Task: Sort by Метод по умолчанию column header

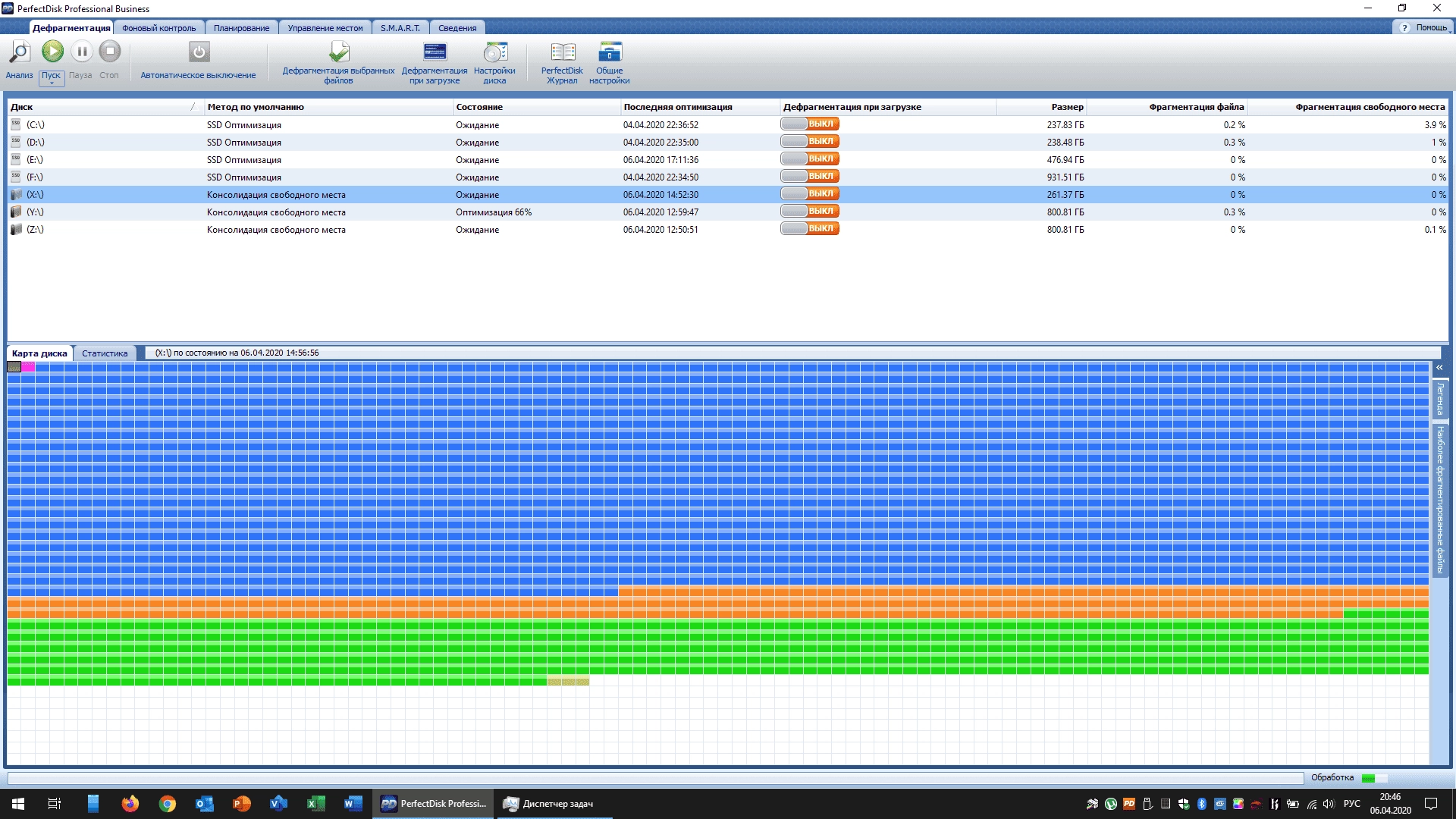Action: point(328,107)
